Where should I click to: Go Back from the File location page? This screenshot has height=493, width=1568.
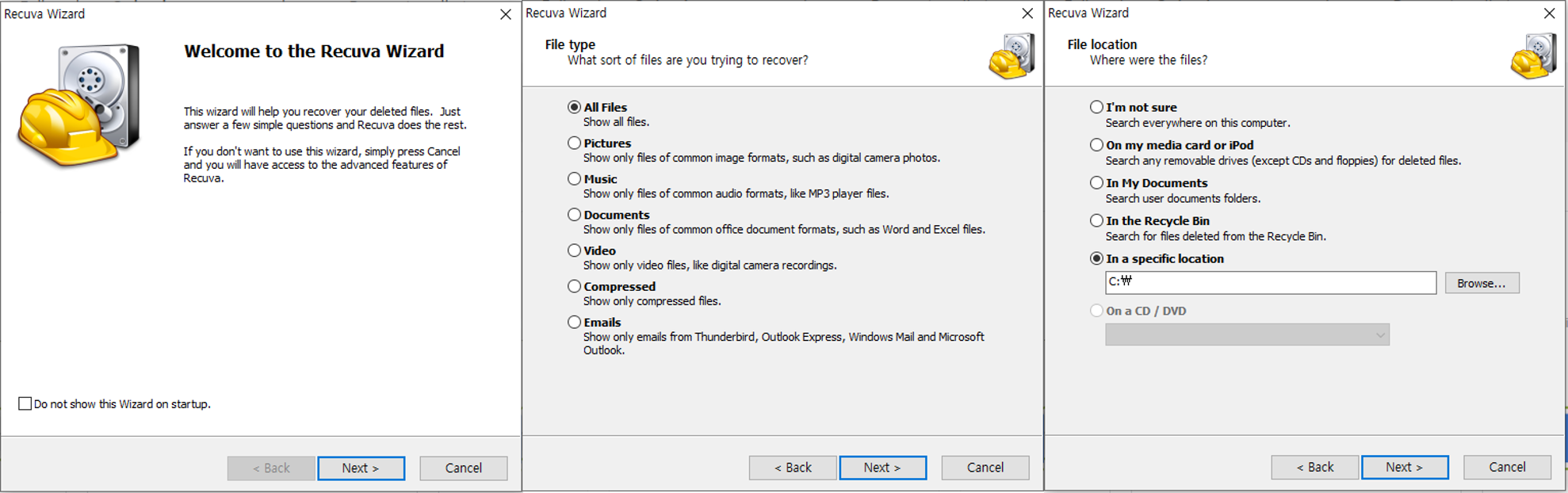tap(1314, 467)
